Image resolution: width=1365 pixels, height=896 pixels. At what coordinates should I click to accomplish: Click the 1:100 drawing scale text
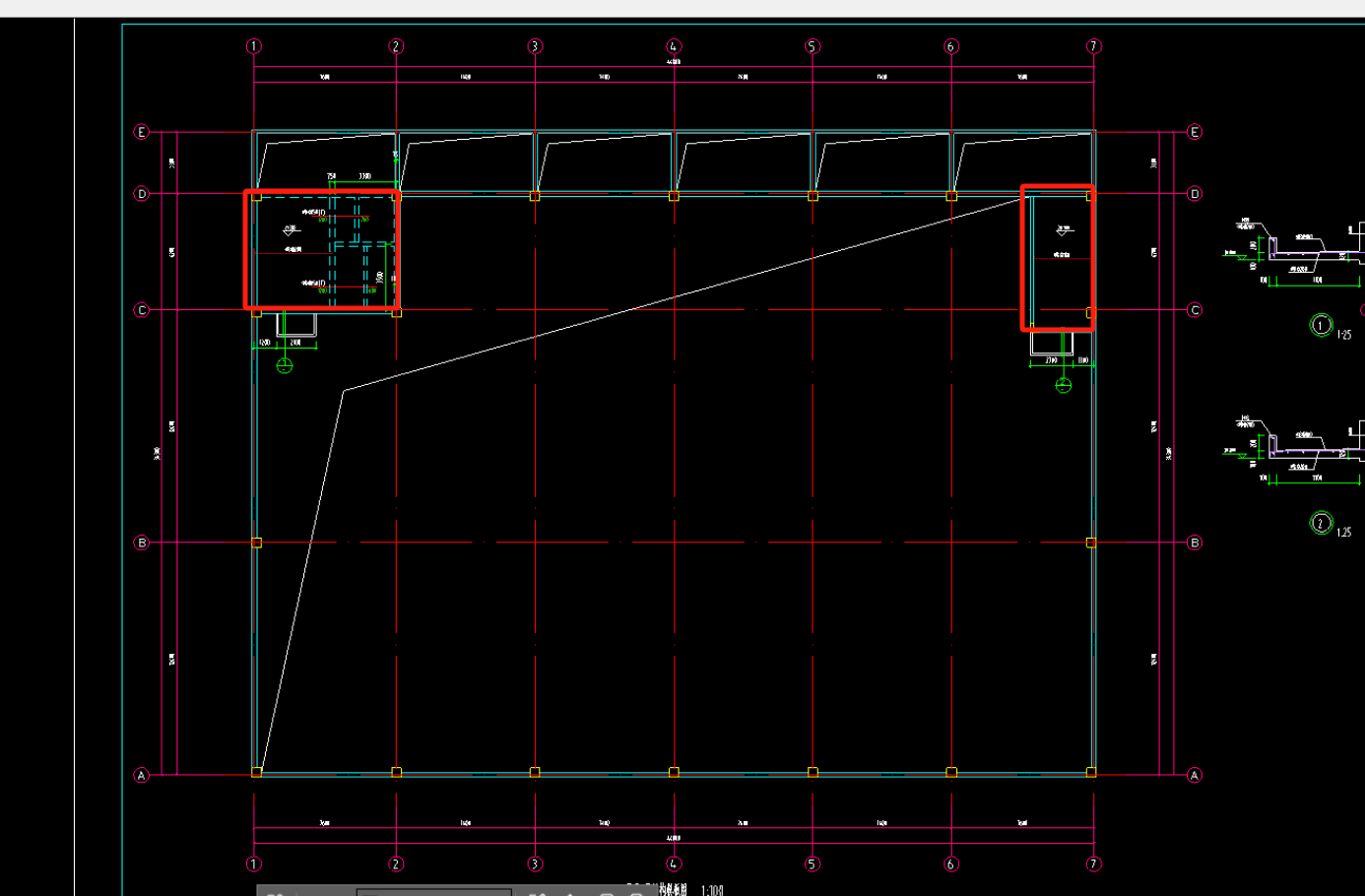[x=712, y=890]
